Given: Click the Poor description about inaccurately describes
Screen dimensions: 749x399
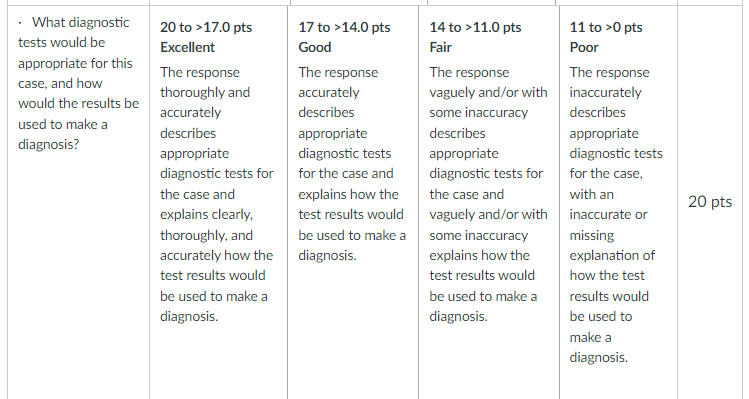Looking at the screenshot, I should (616, 215).
